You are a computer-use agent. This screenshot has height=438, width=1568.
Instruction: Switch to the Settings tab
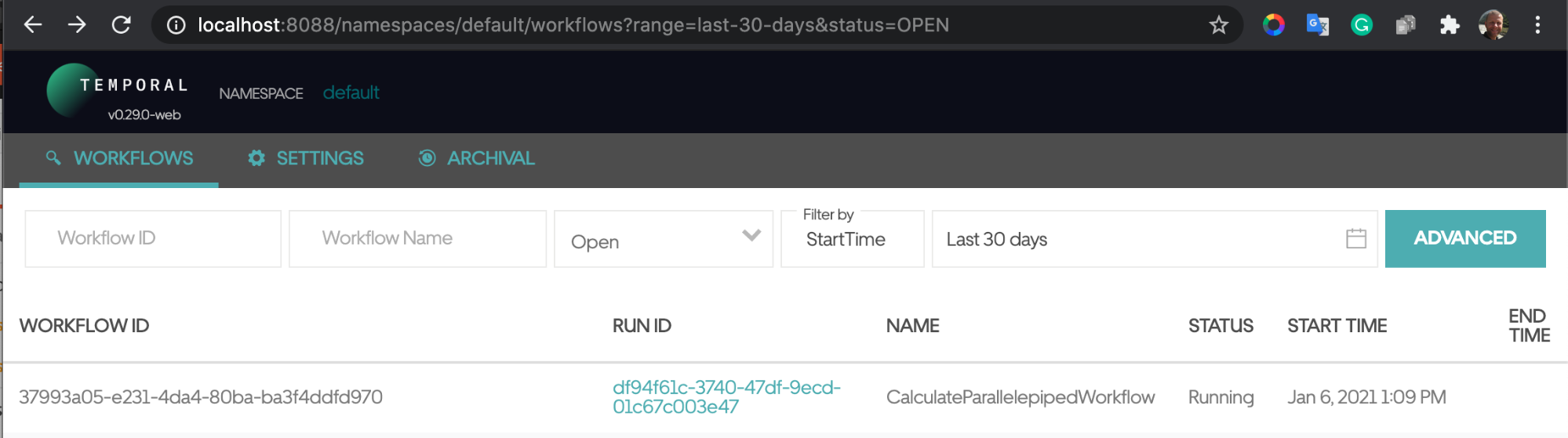(x=306, y=158)
